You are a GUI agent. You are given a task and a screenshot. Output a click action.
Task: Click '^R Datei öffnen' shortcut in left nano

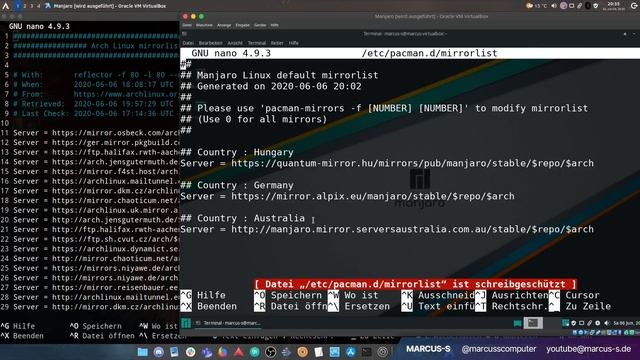tap(102, 336)
